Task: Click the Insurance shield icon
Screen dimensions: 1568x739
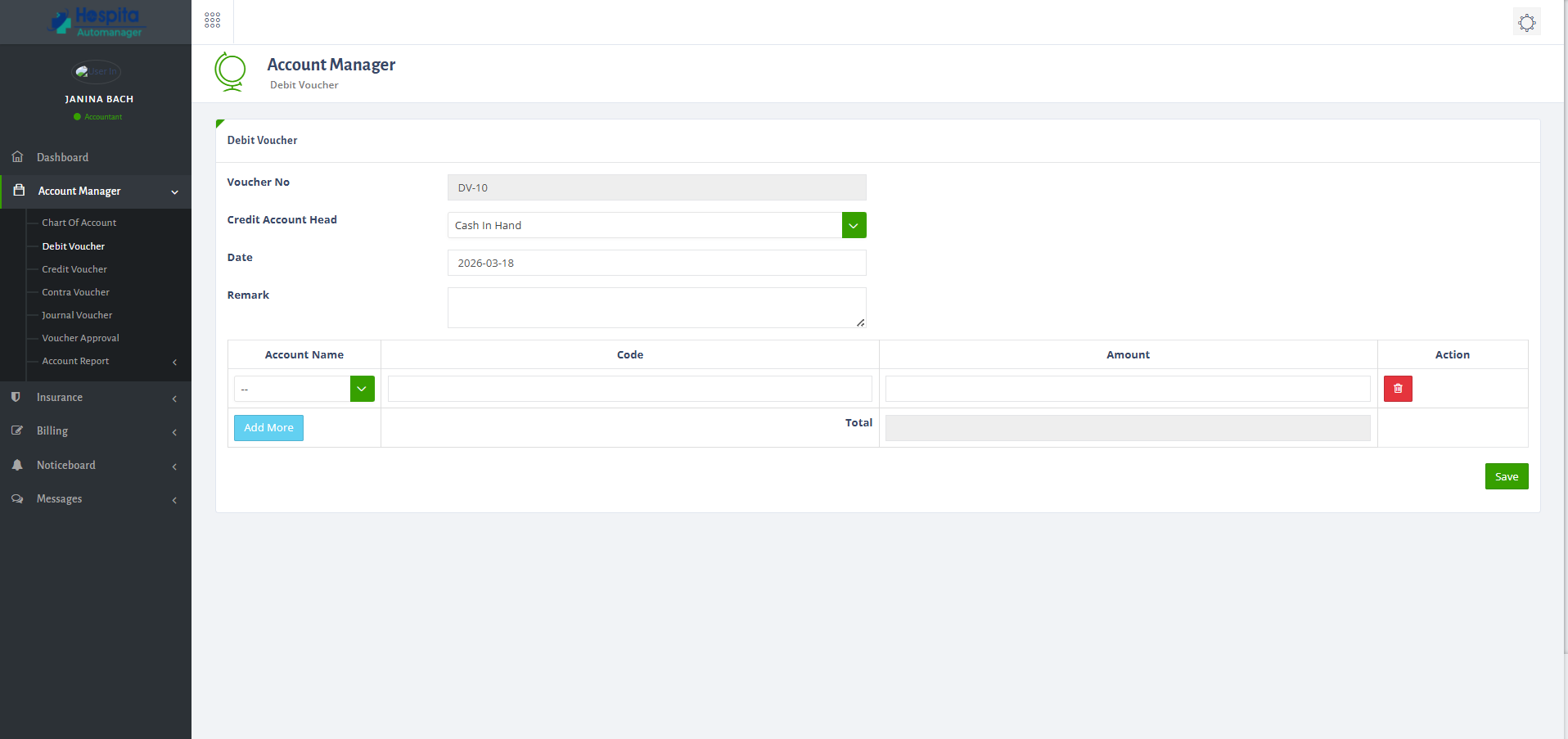Action: click(17, 397)
